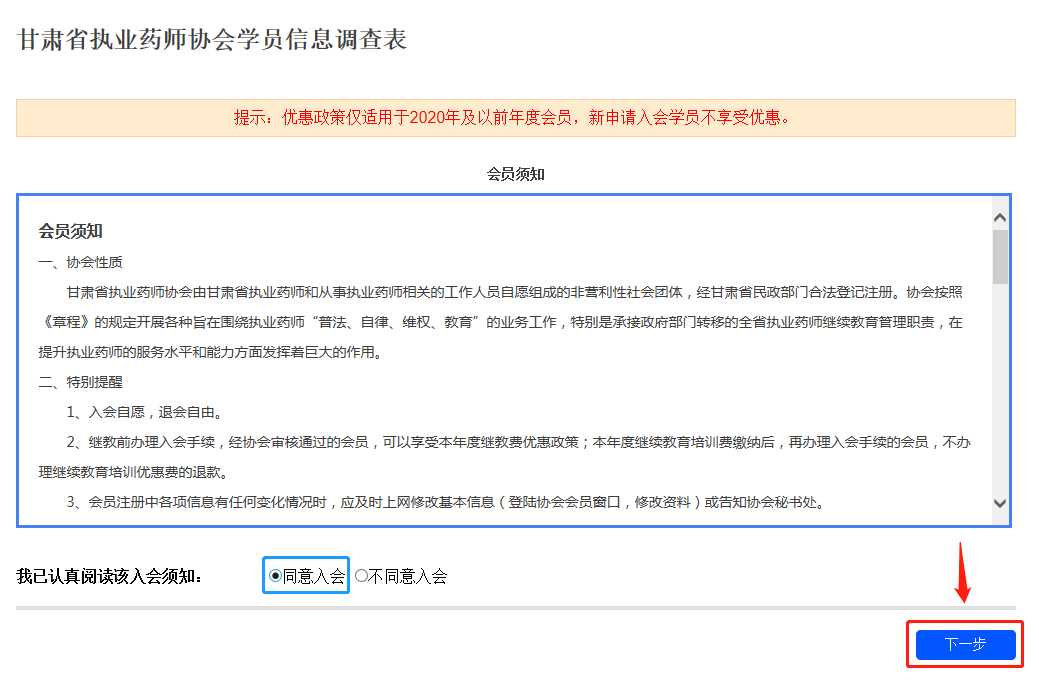1039x692 pixels.
Task: Click the line beginning 提升执业药师的服务水平
Action: [212, 353]
